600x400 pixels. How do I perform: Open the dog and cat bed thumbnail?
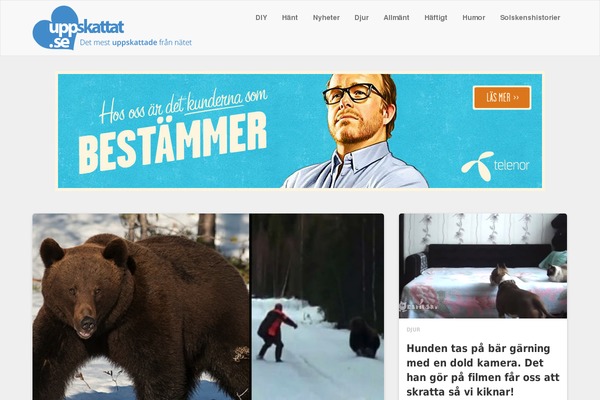[483, 266]
